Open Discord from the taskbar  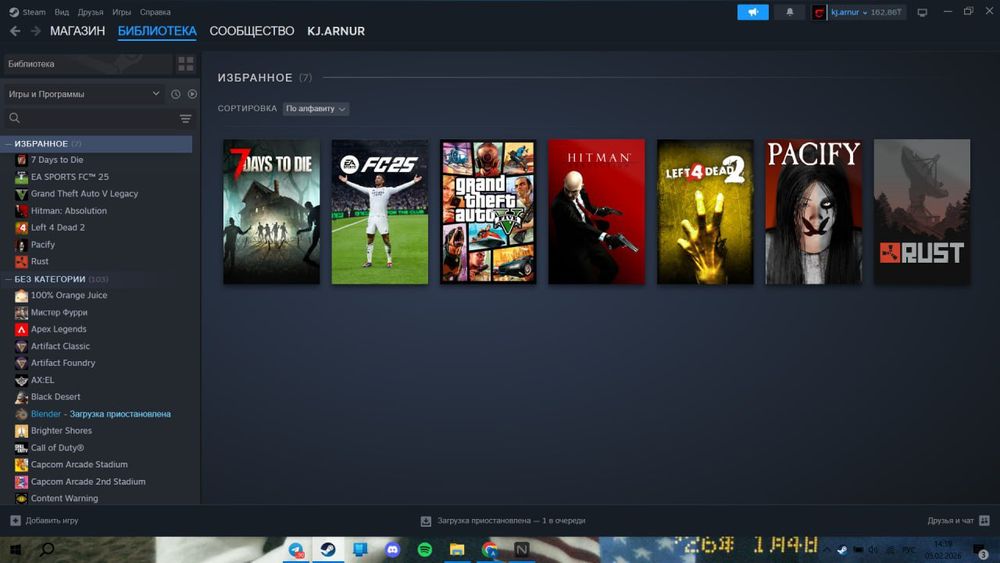point(392,550)
